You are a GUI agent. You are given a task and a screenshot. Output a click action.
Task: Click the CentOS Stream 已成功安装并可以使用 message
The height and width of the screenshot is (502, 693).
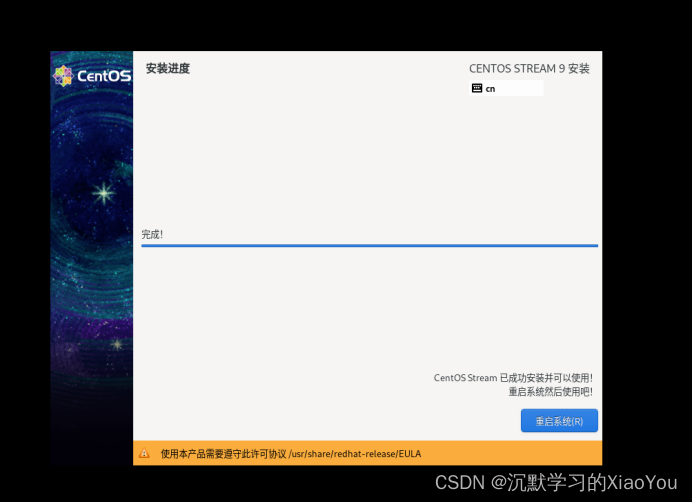pos(513,378)
